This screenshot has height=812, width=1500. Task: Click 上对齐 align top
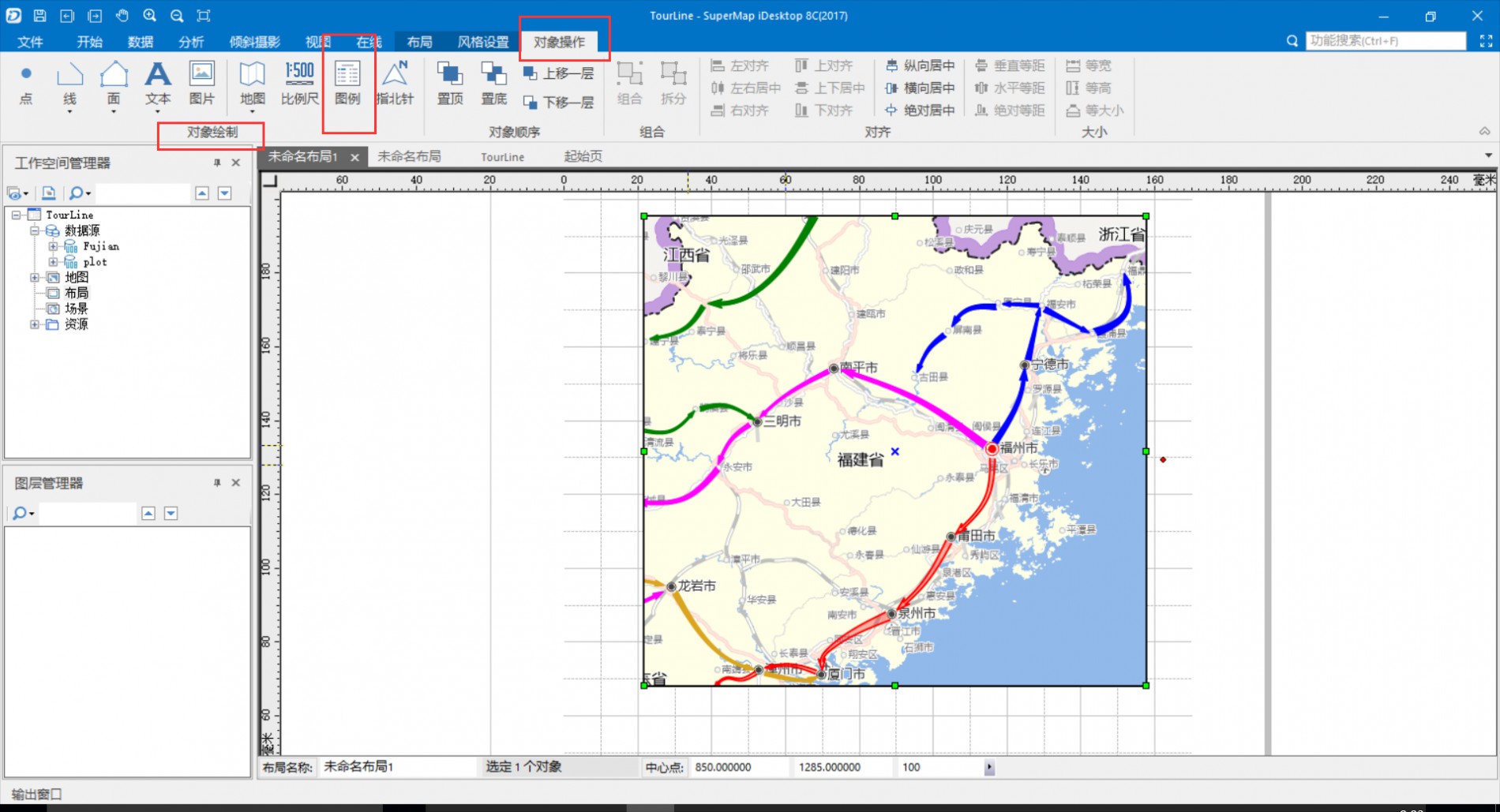824,65
